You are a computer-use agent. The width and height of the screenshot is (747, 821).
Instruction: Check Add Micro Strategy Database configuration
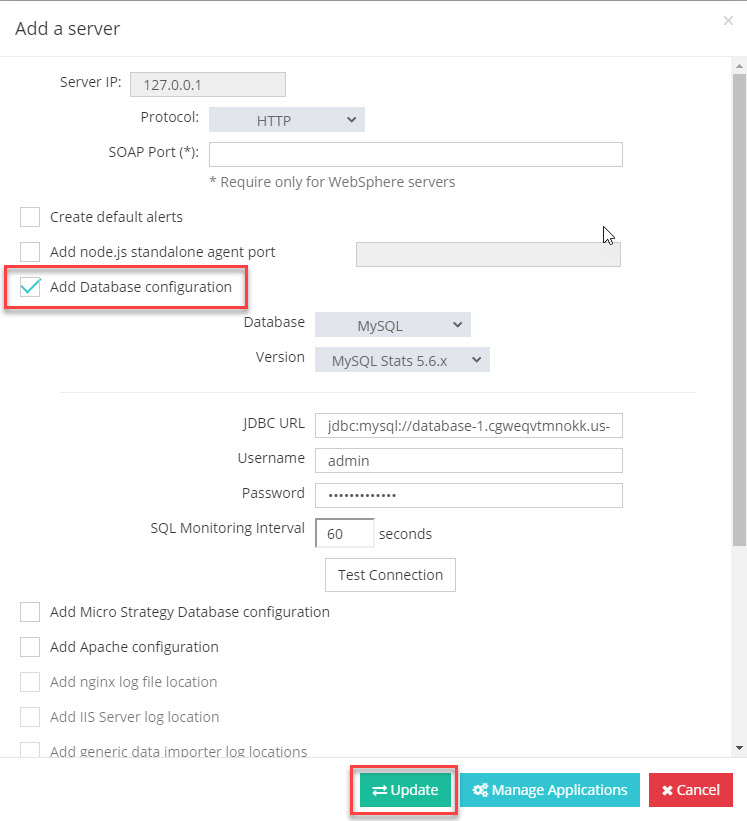pos(31,612)
